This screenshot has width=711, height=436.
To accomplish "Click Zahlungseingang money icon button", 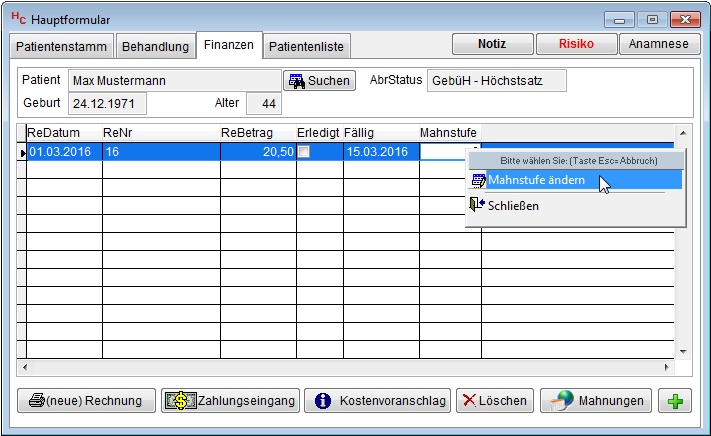I will (230, 400).
